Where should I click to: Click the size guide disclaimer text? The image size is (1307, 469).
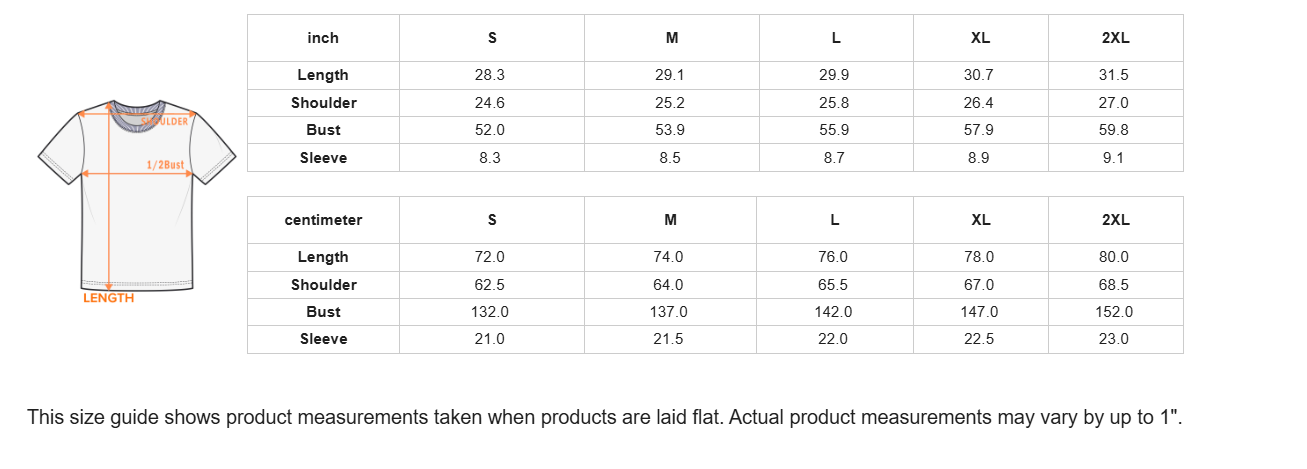click(x=605, y=417)
